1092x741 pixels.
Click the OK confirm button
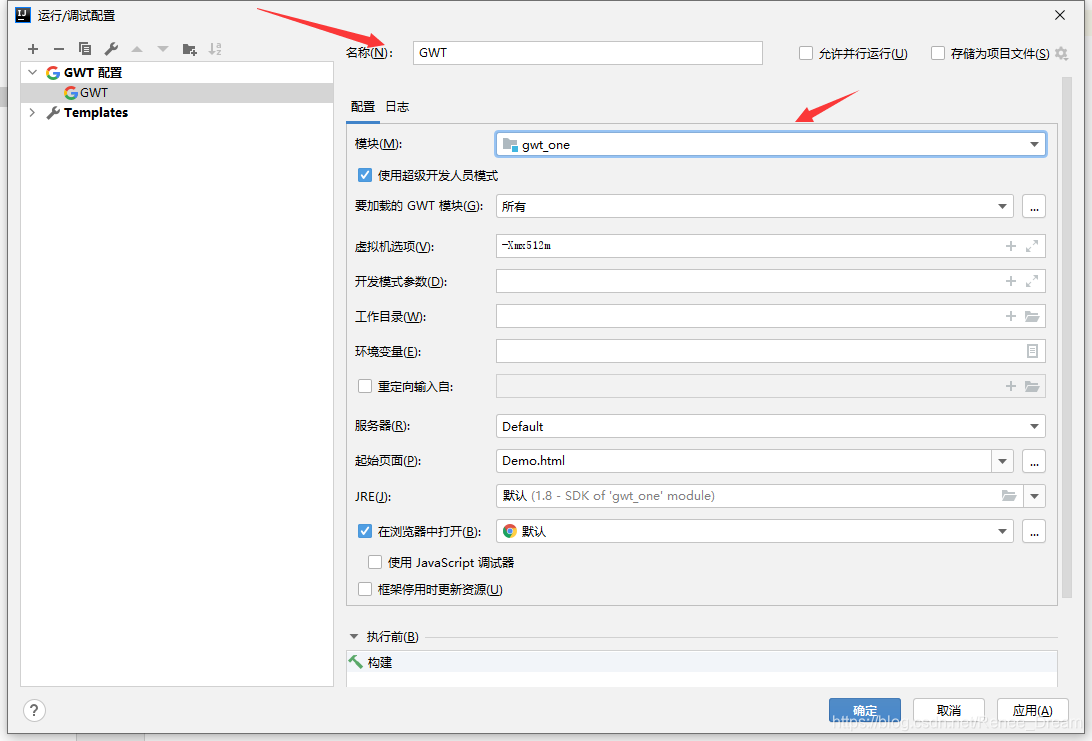[x=865, y=710]
